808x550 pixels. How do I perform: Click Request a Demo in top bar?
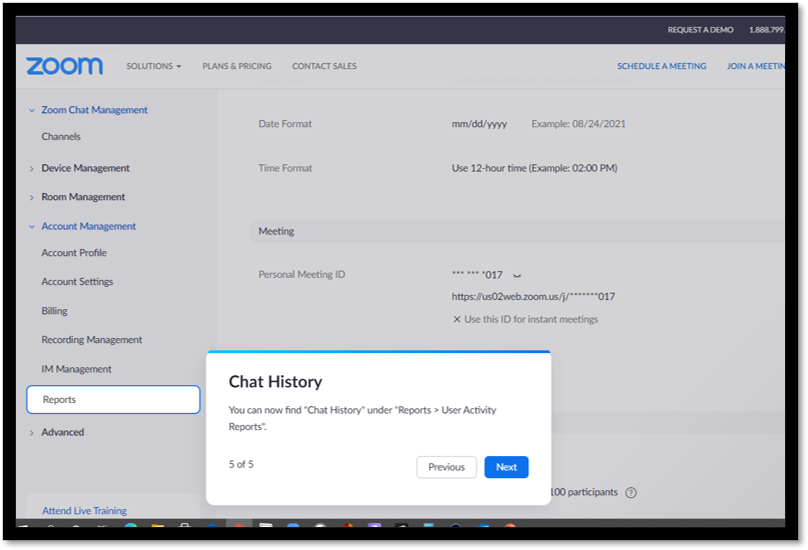tap(700, 30)
